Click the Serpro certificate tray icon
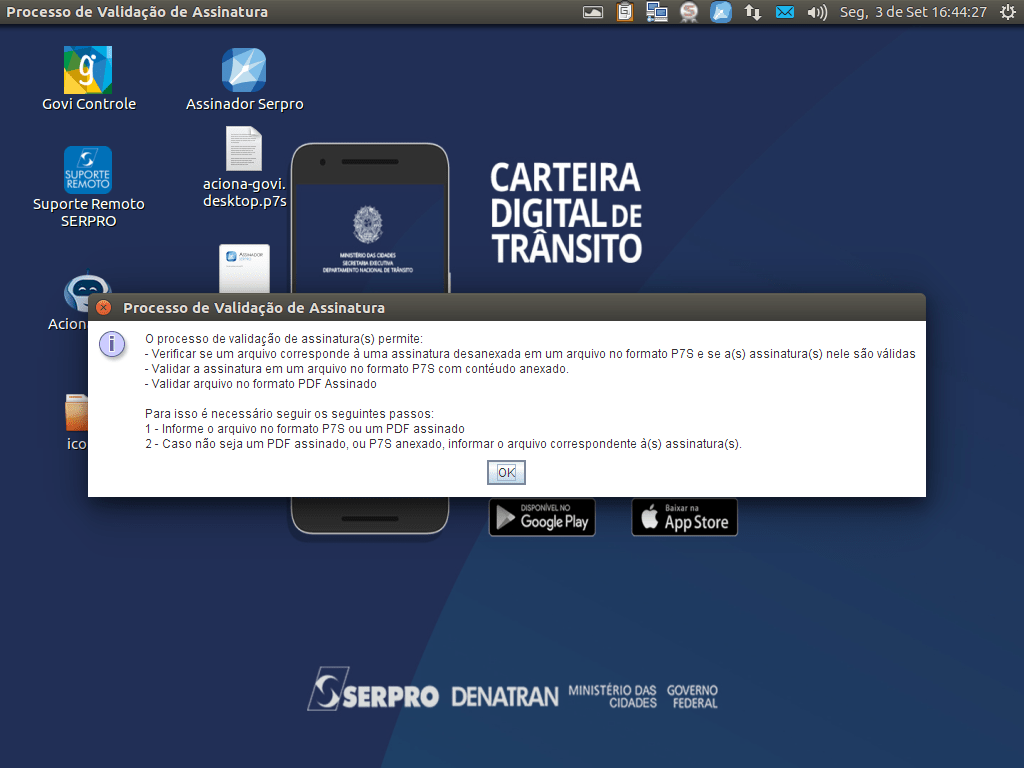 pos(688,12)
